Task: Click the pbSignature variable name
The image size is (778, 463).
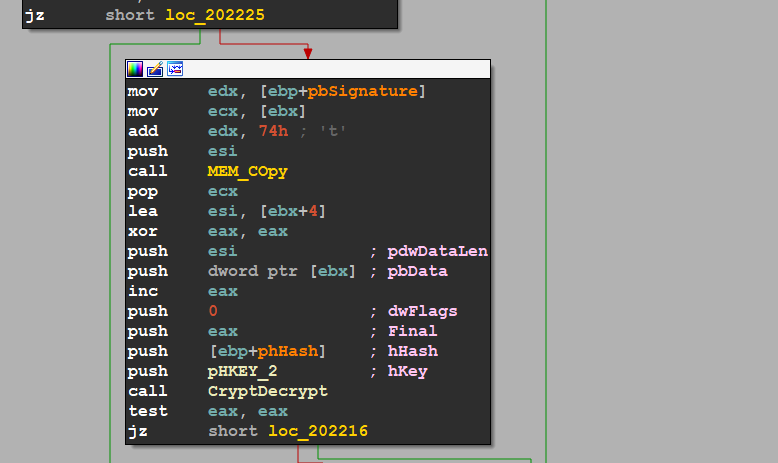Action: point(363,91)
